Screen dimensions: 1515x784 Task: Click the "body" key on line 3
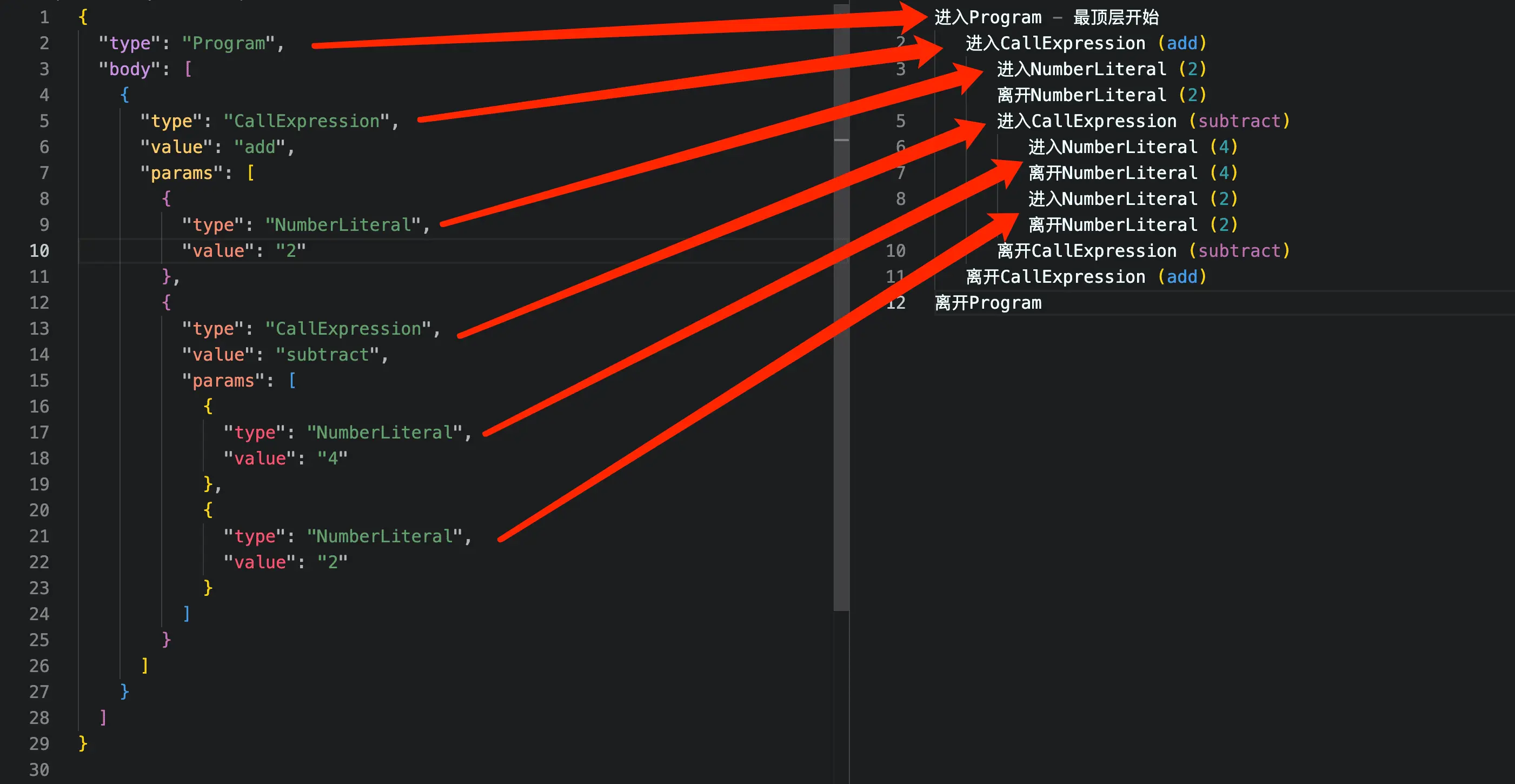[129, 69]
